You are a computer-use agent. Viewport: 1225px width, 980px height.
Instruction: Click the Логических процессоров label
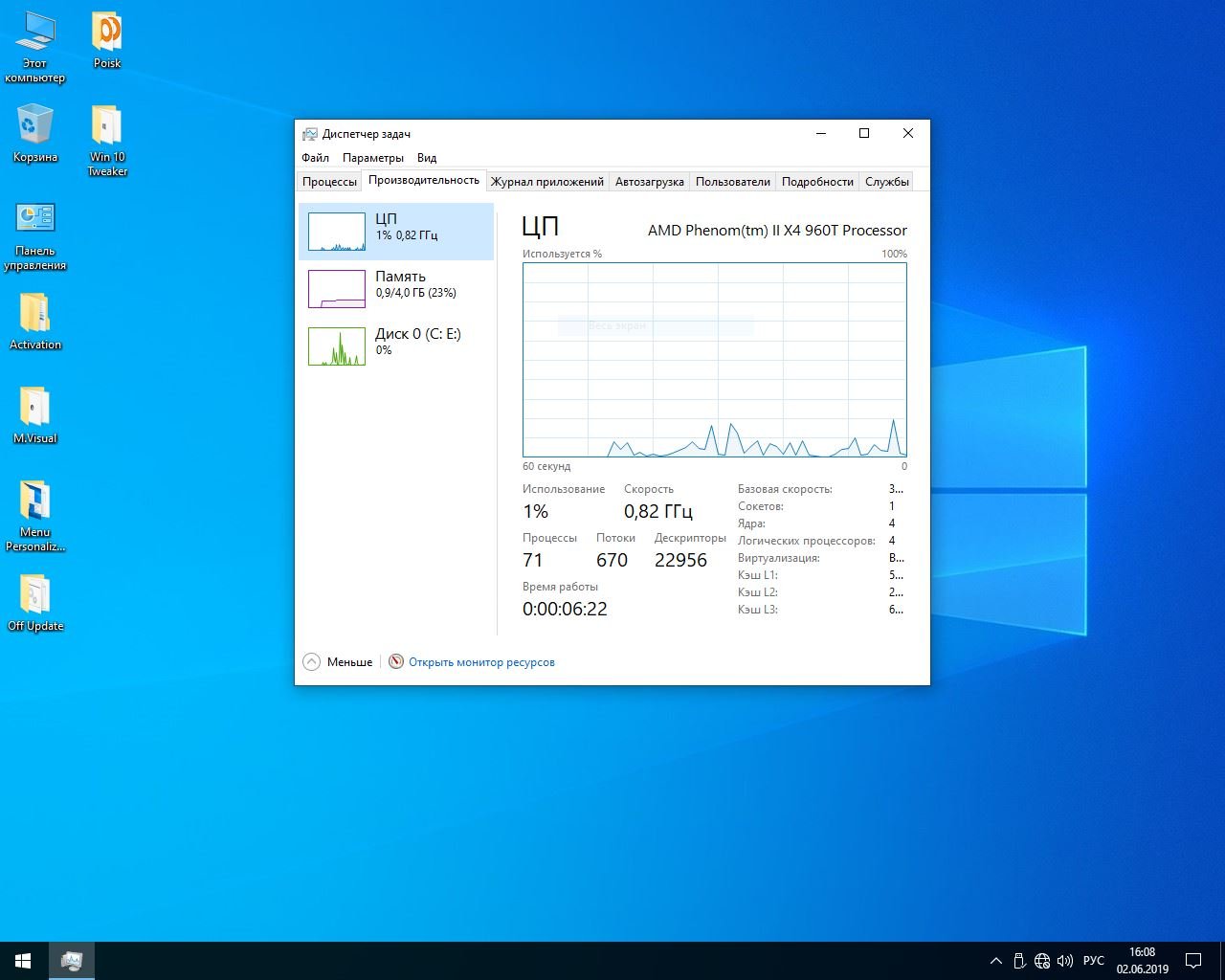(x=806, y=541)
